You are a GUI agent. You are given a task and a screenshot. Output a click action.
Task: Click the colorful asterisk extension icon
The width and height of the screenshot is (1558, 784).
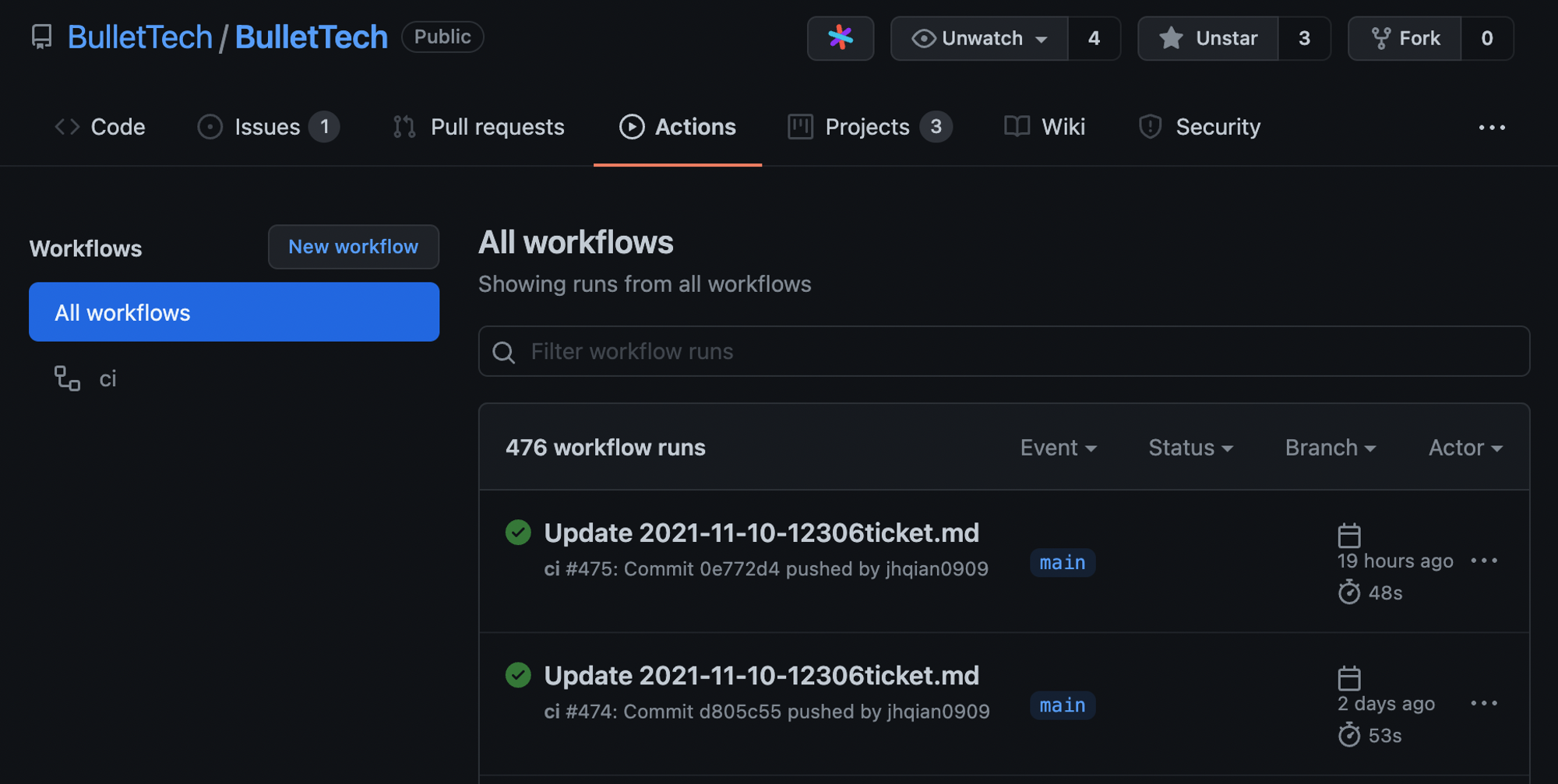(841, 38)
